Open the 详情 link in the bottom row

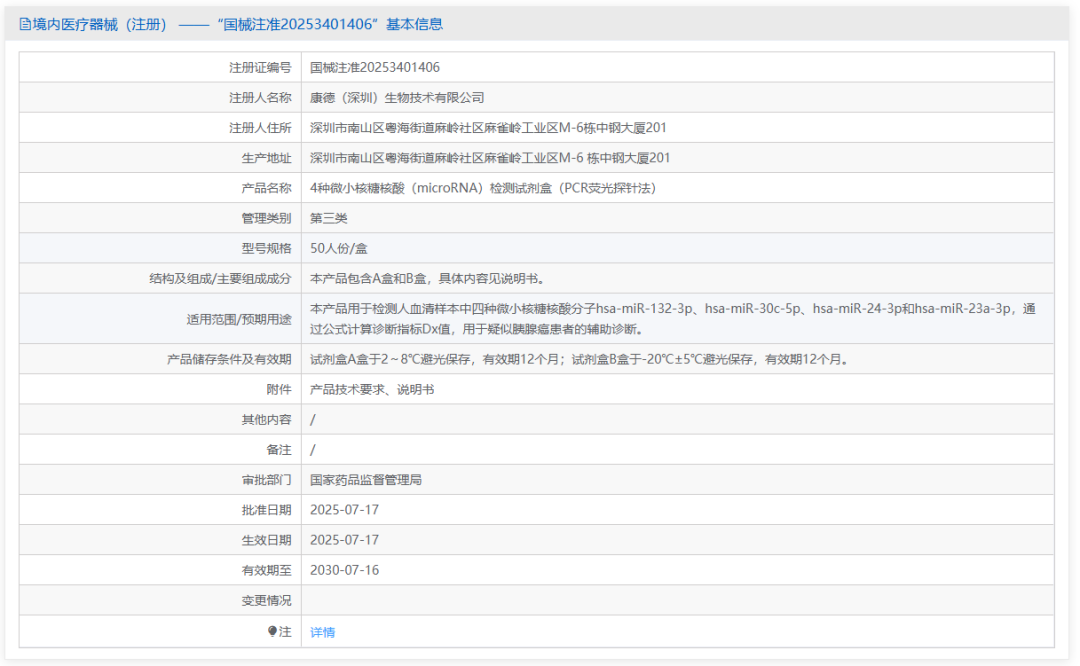click(x=322, y=632)
